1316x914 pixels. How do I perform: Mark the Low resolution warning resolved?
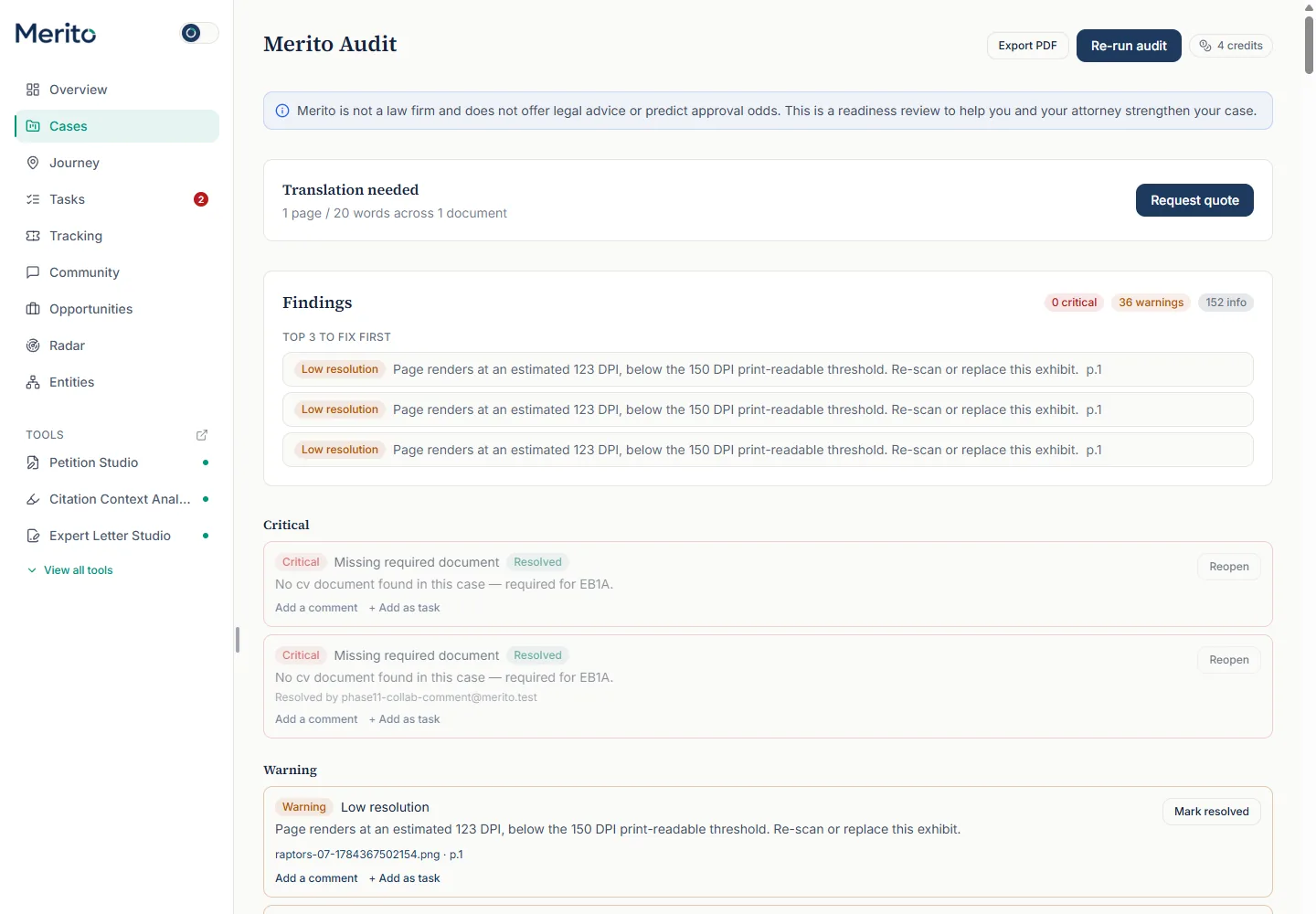coord(1211,812)
